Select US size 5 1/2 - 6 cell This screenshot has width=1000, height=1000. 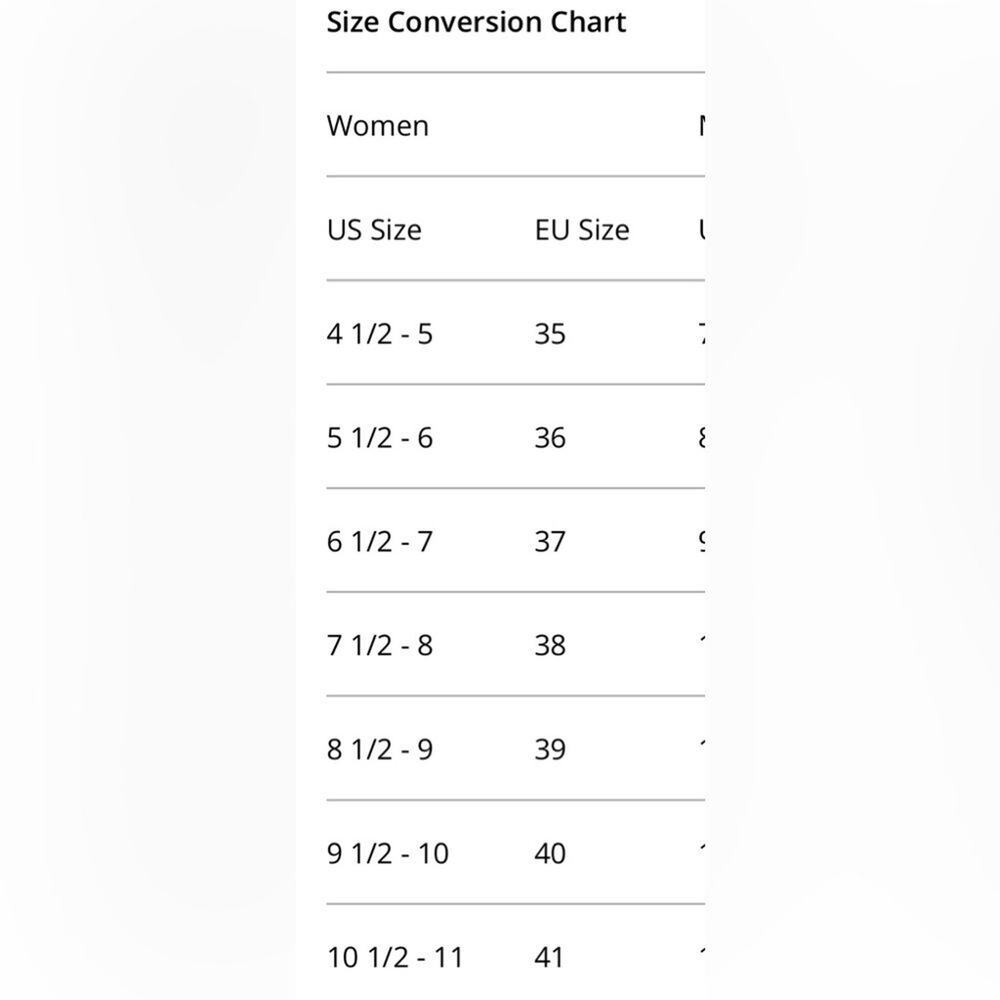click(x=379, y=438)
